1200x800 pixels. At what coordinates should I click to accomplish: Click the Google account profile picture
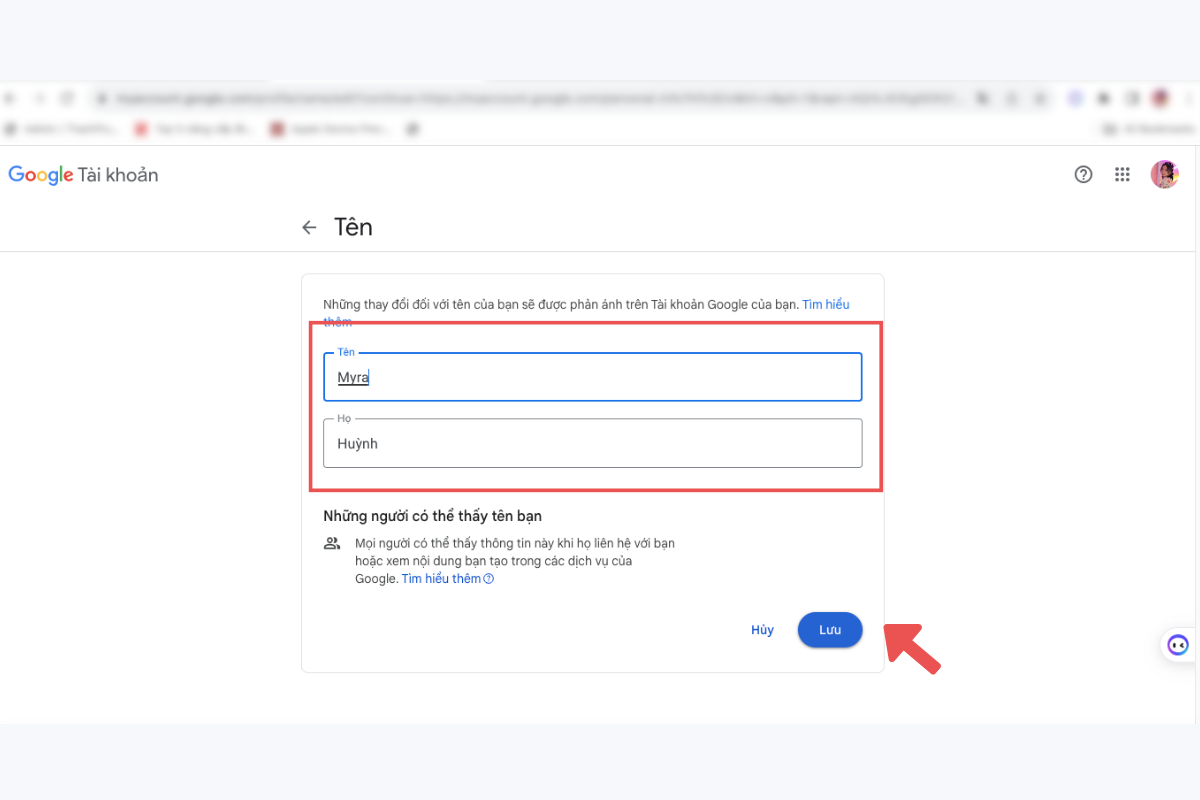click(1164, 175)
